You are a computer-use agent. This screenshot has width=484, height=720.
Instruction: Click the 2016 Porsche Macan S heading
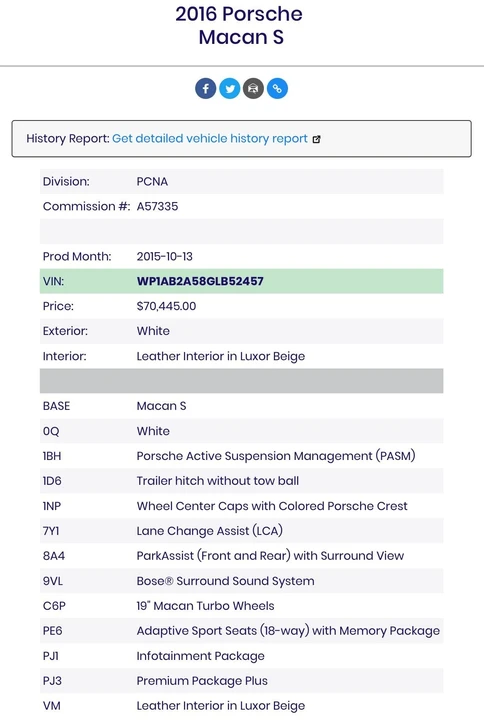coord(239,25)
